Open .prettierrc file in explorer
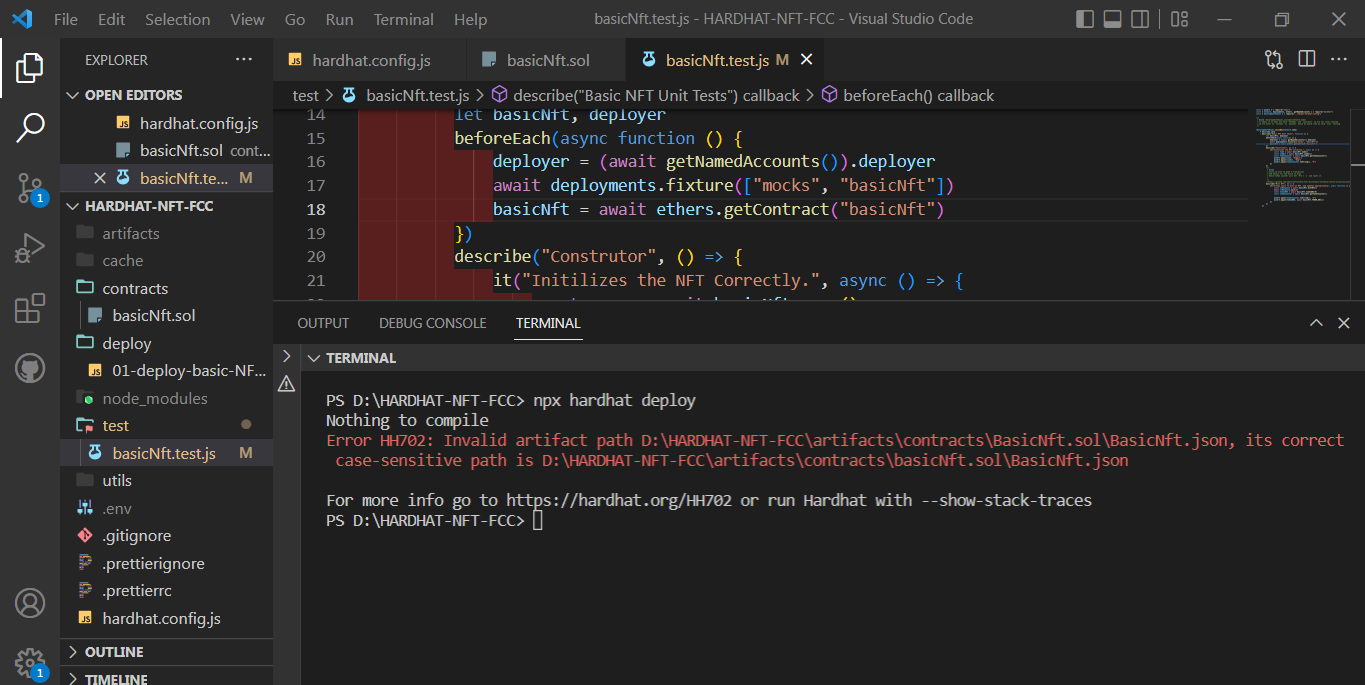The image size is (1365, 685). [166, 591]
